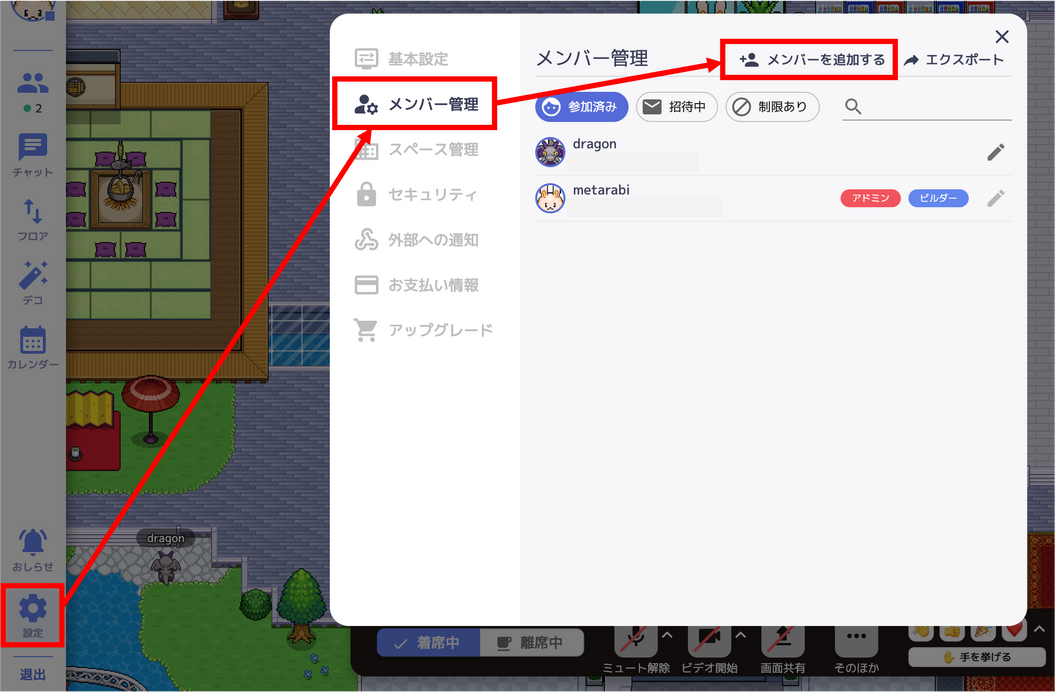Screen dimensions: 1056x692
Task: Click the ビデオ開始 camera icon
Action: point(709,642)
